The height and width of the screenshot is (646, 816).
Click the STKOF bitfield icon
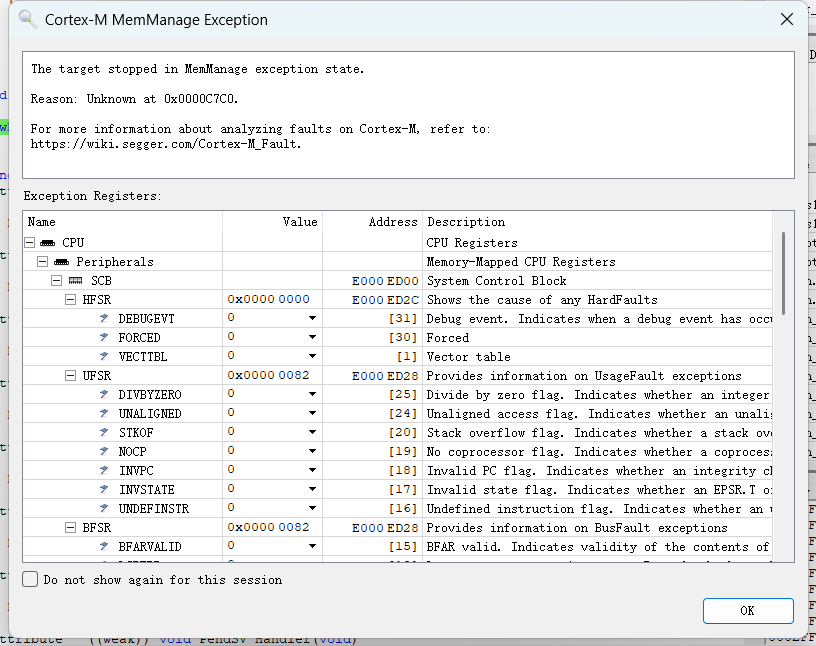pyautogui.click(x=104, y=433)
